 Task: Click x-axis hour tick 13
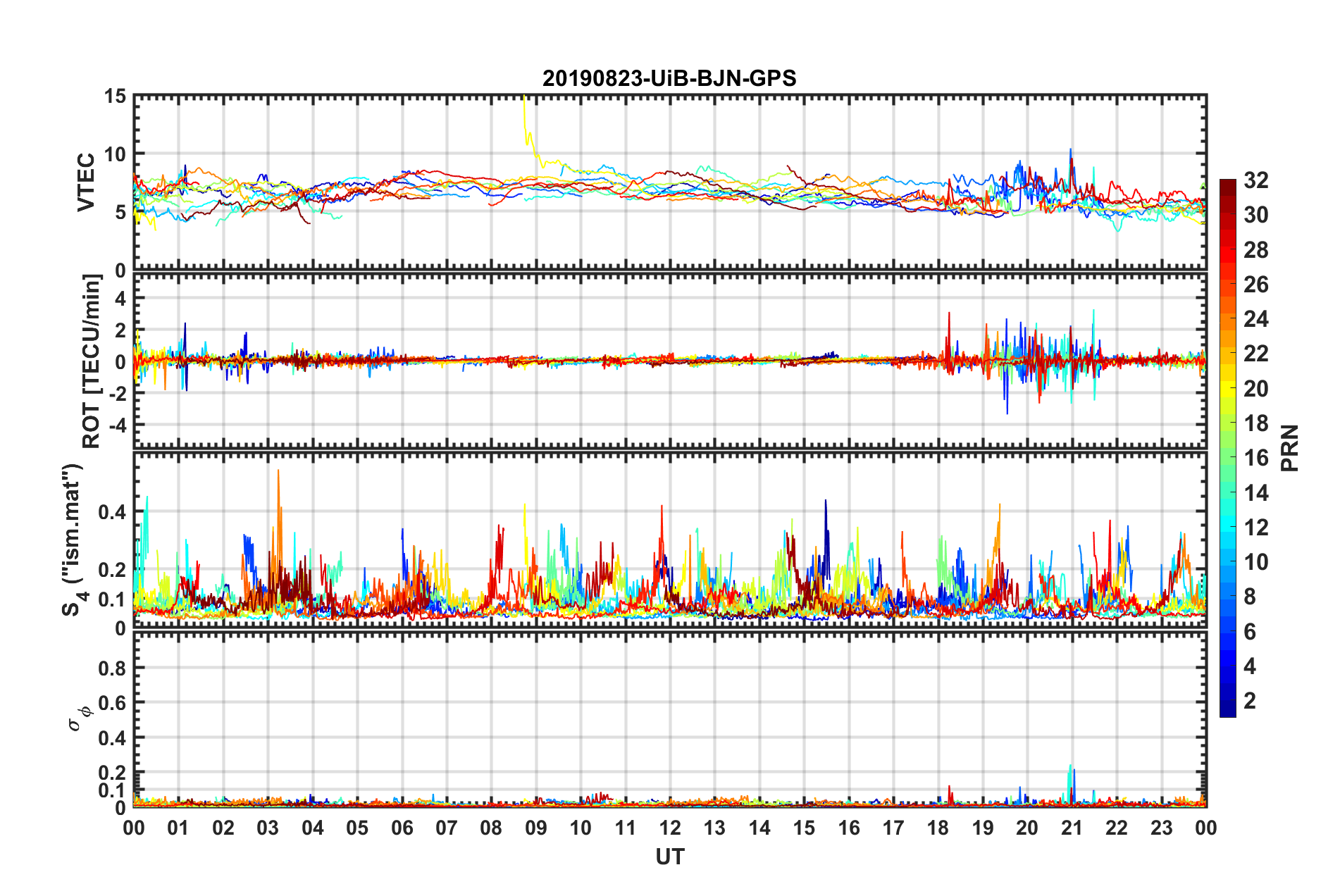point(714,828)
